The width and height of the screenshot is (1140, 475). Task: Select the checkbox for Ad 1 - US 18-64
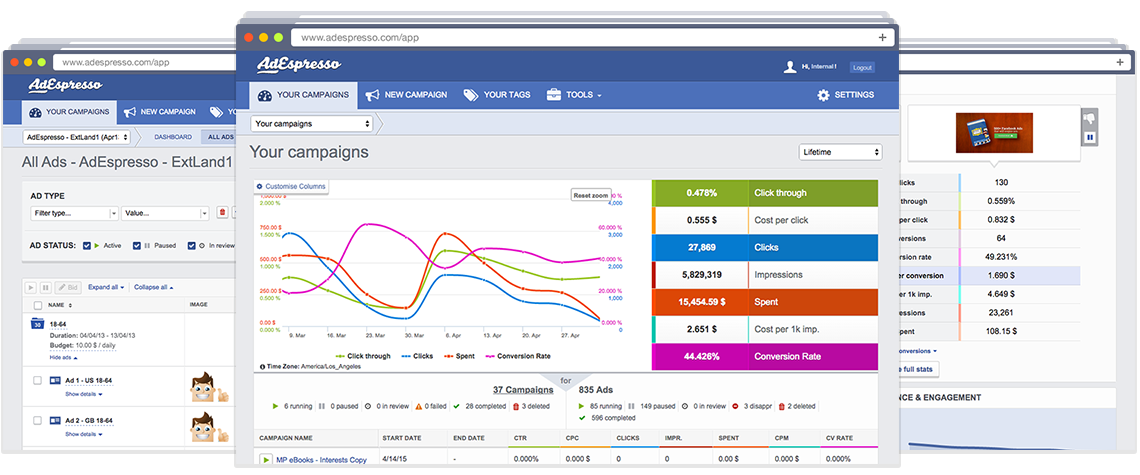pos(37,381)
